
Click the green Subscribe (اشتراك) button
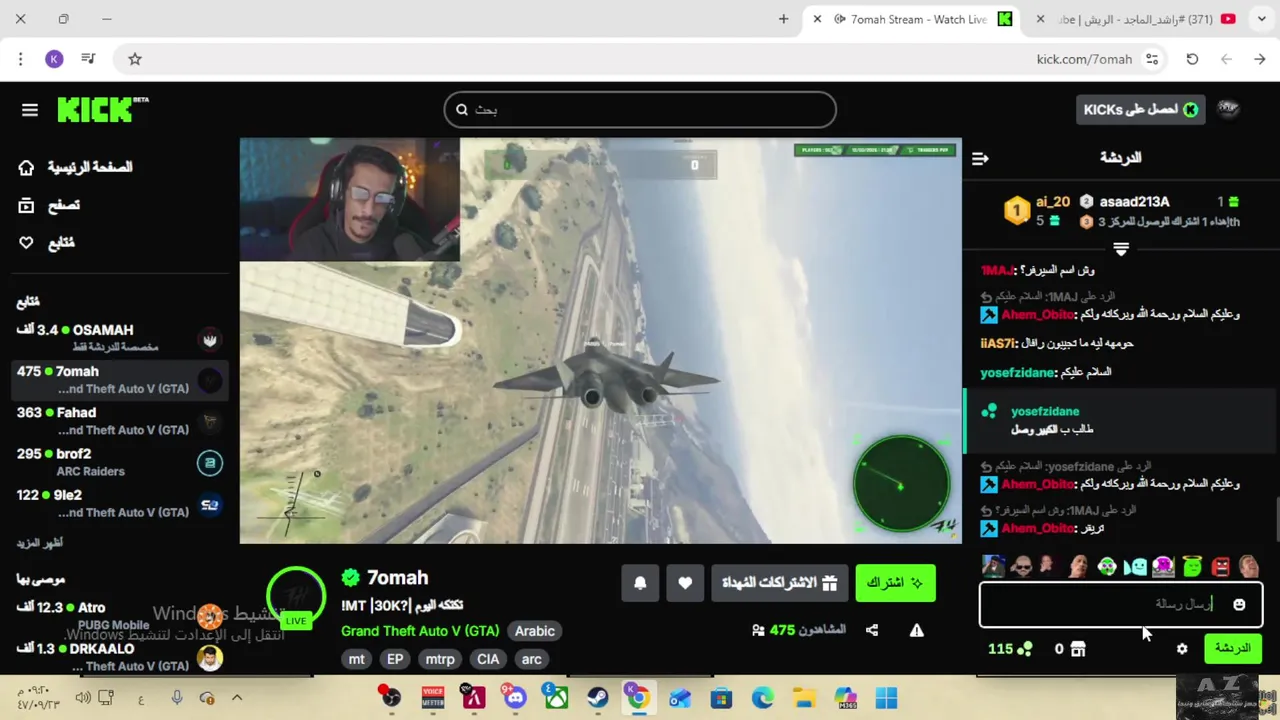[x=895, y=583]
